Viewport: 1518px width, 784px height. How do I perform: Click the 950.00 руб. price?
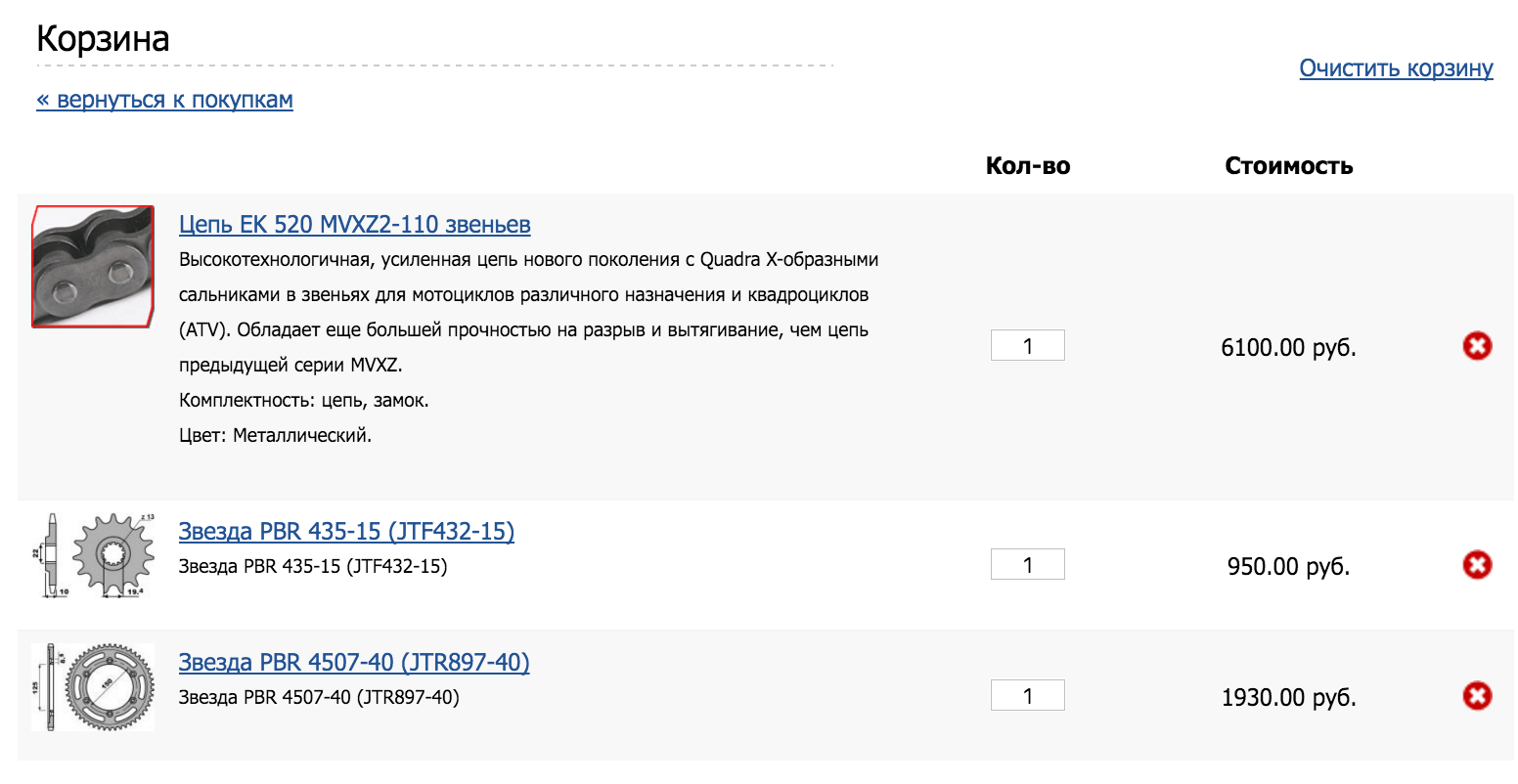[1289, 567]
